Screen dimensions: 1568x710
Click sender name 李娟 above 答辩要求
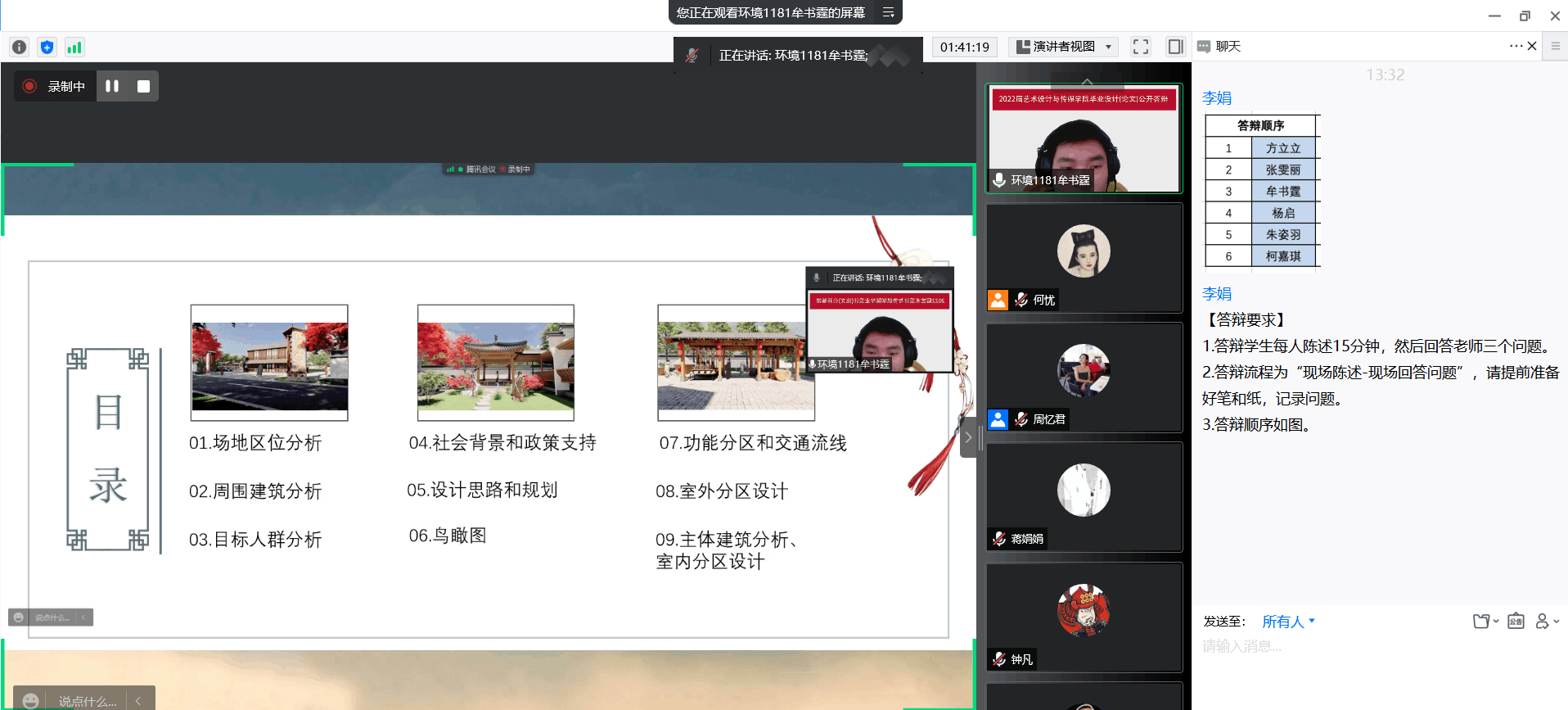click(x=1217, y=294)
